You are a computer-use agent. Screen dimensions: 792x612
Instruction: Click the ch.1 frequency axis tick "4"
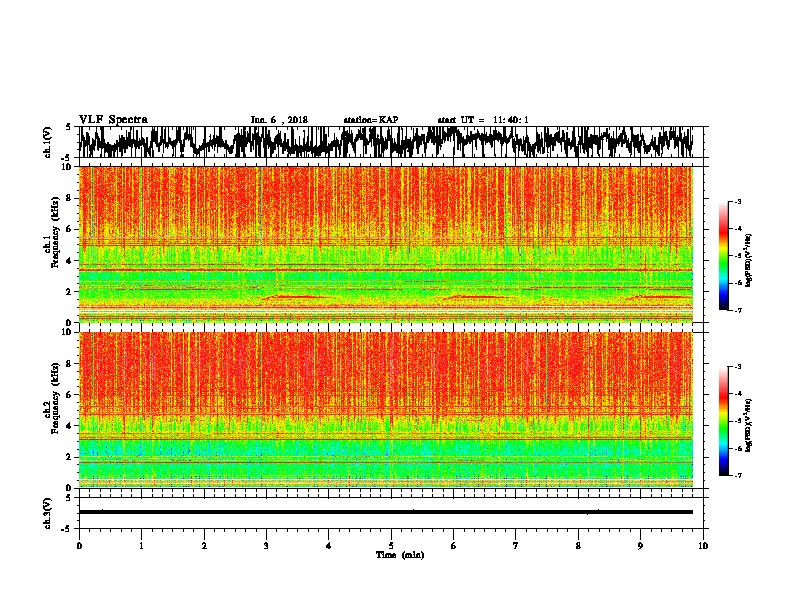(70, 261)
